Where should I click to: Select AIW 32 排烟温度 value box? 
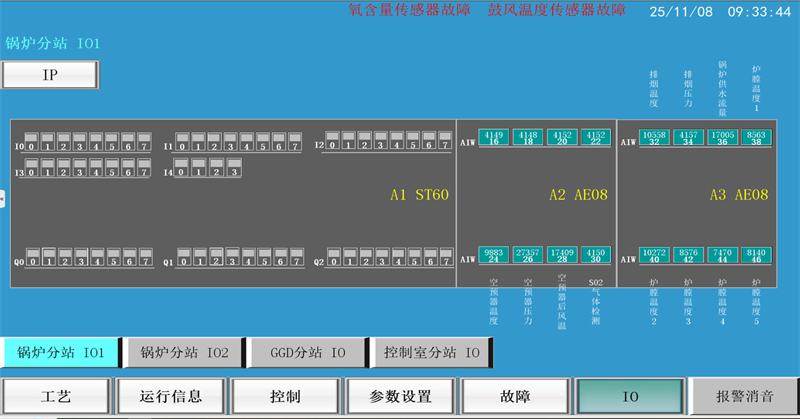(653, 138)
